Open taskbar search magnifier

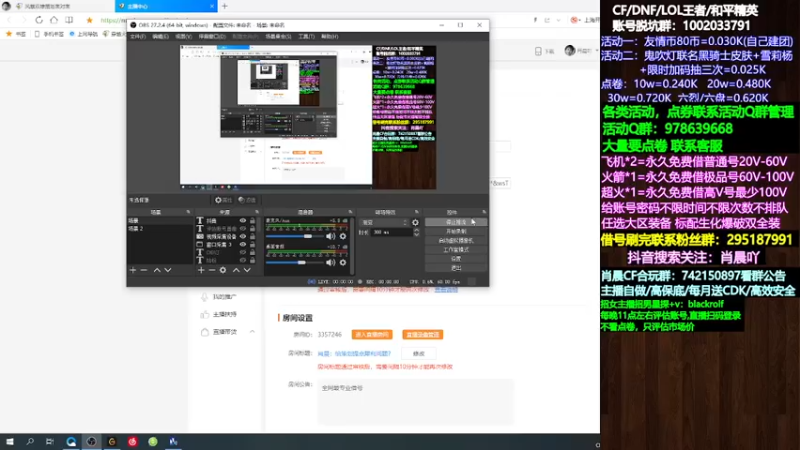[x=30, y=441]
